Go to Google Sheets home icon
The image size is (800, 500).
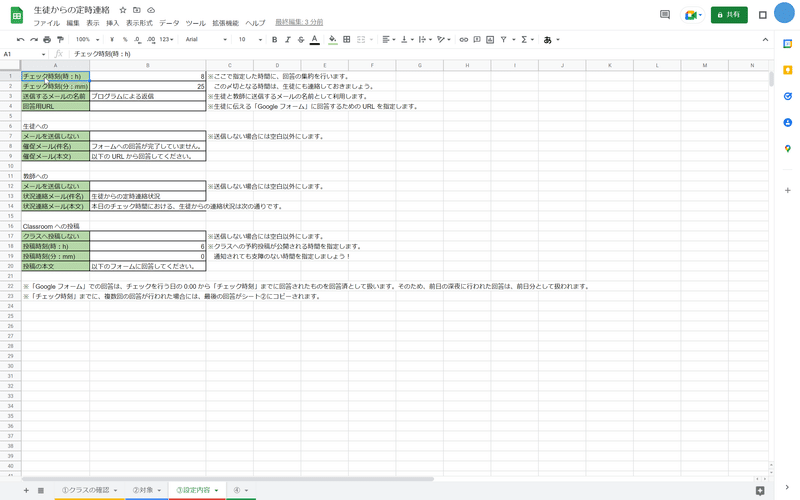[17, 15]
